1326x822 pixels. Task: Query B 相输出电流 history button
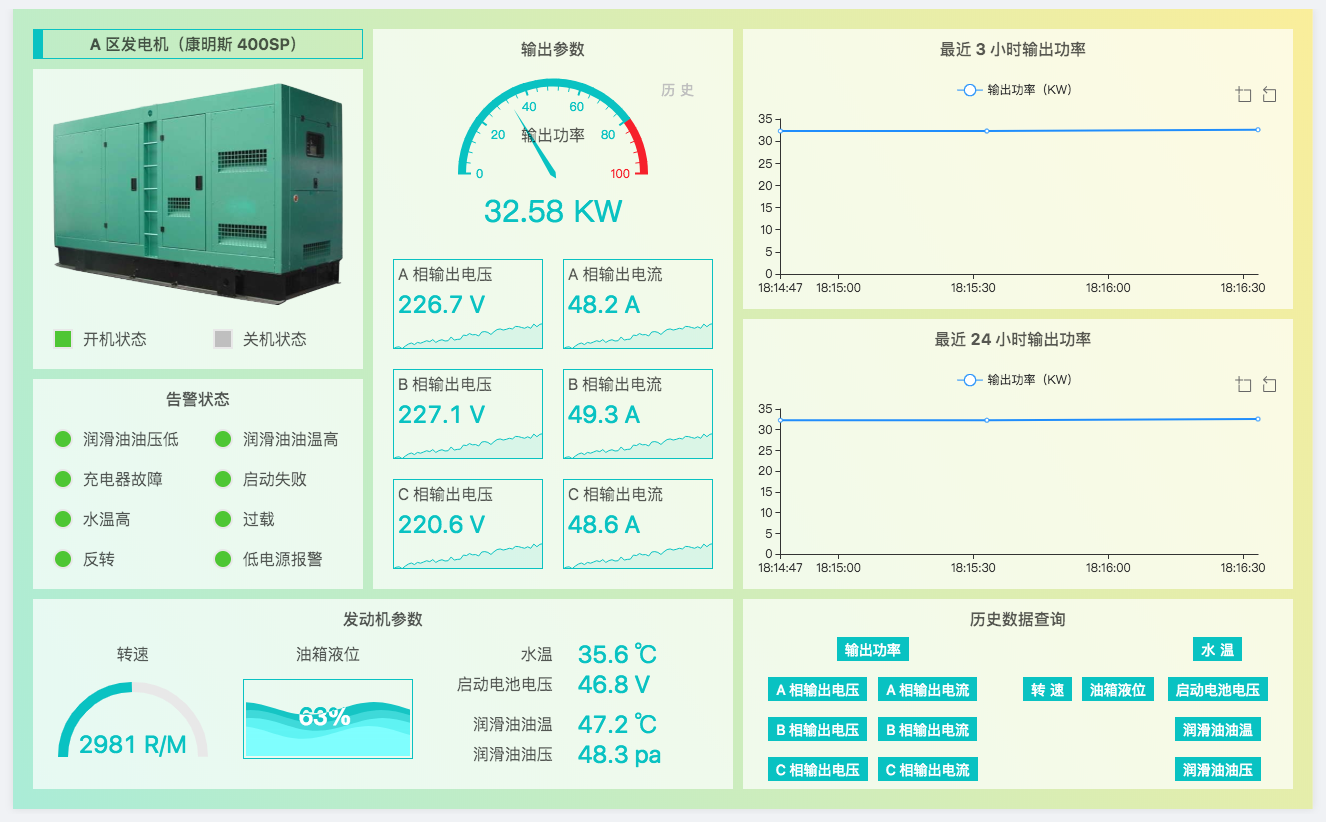click(x=927, y=730)
